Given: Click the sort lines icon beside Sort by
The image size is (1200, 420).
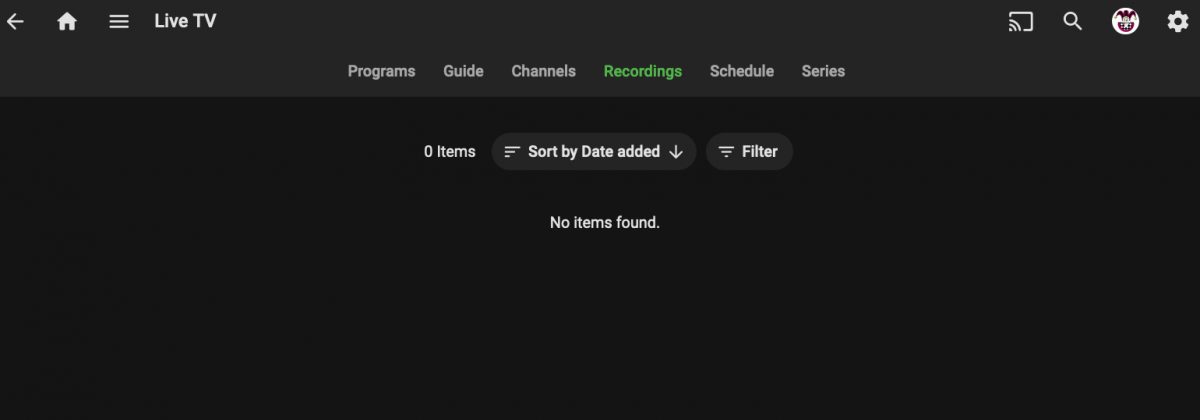Looking at the screenshot, I should (512, 152).
